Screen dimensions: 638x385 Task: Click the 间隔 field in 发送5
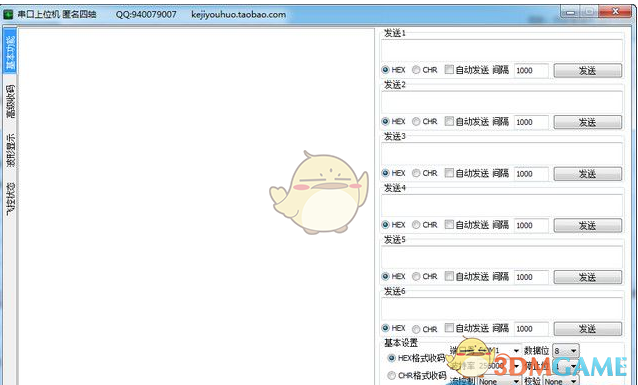531,277
